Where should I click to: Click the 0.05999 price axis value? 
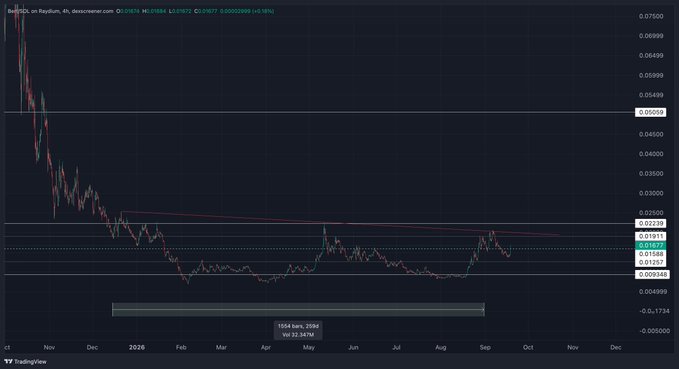click(651, 75)
